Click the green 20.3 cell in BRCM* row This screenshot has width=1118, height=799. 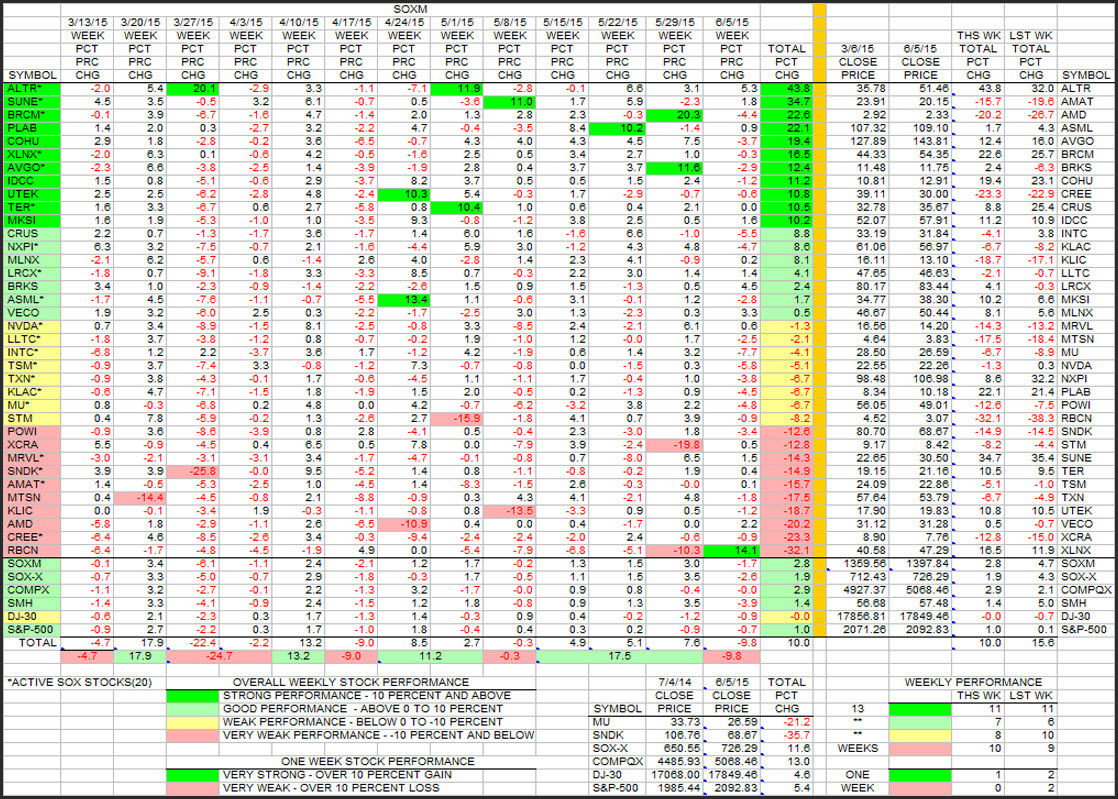click(675, 115)
